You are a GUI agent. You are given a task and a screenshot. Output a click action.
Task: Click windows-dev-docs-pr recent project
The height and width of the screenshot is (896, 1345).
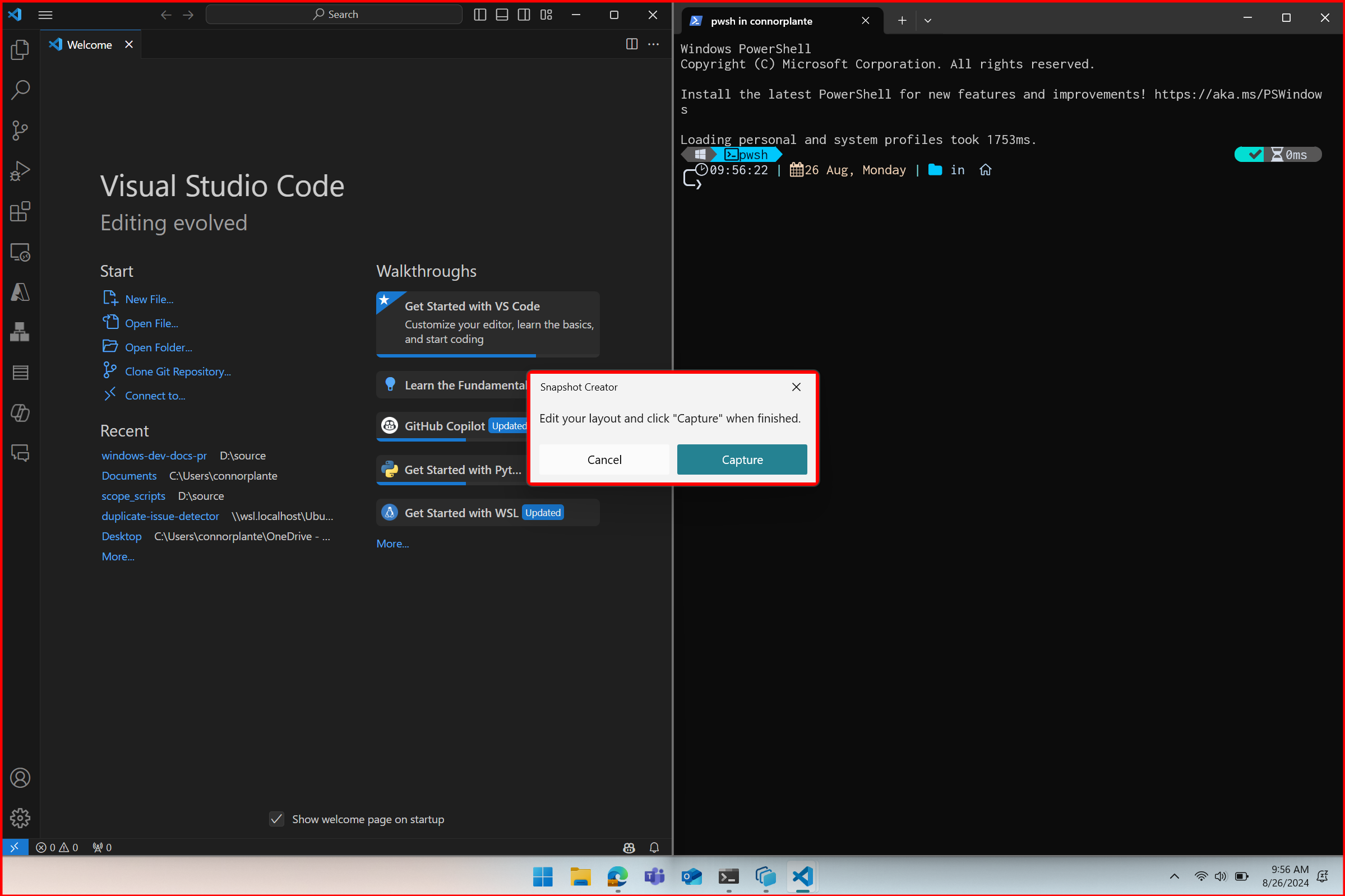click(x=154, y=455)
